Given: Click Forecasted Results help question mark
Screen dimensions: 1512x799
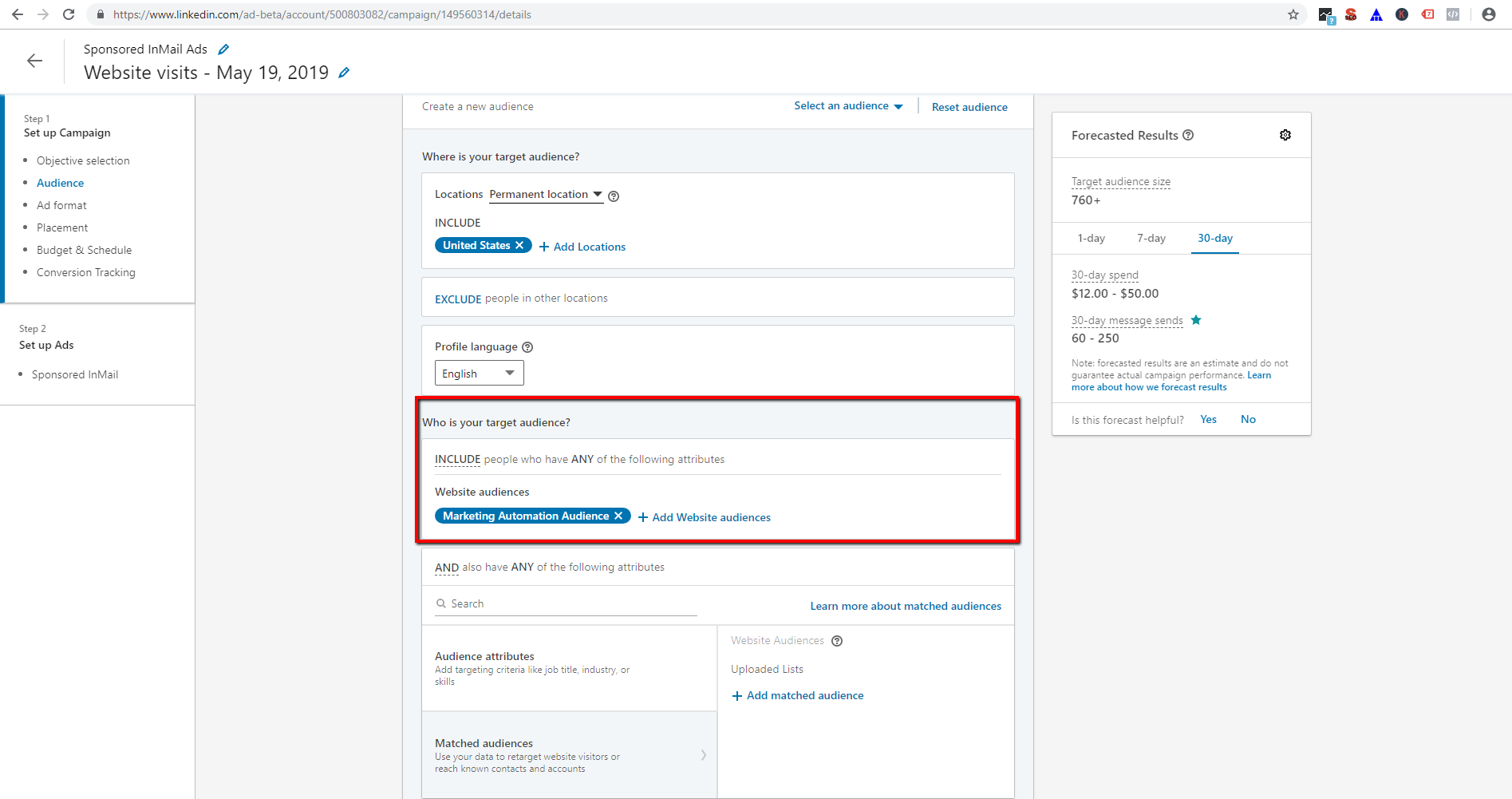Looking at the screenshot, I should [1188, 135].
